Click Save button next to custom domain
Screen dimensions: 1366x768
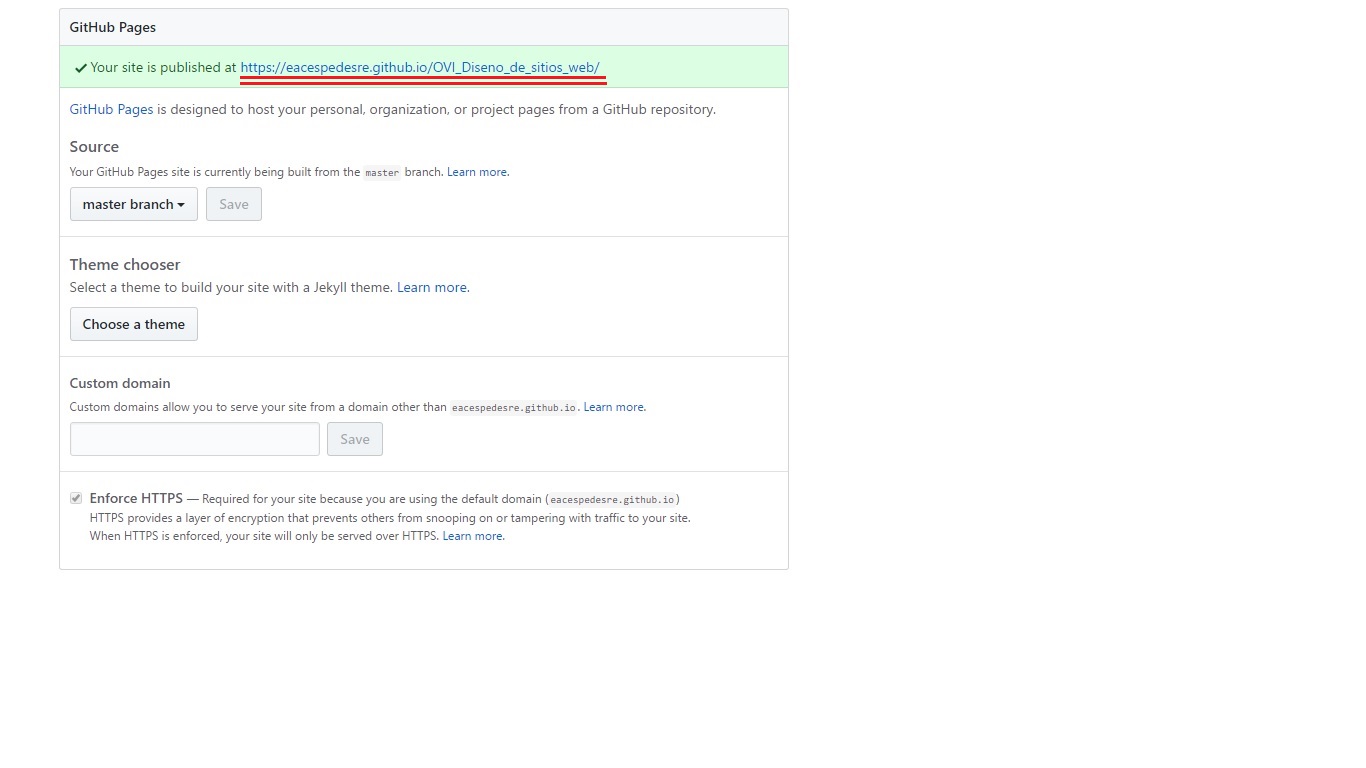pos(355,439)
